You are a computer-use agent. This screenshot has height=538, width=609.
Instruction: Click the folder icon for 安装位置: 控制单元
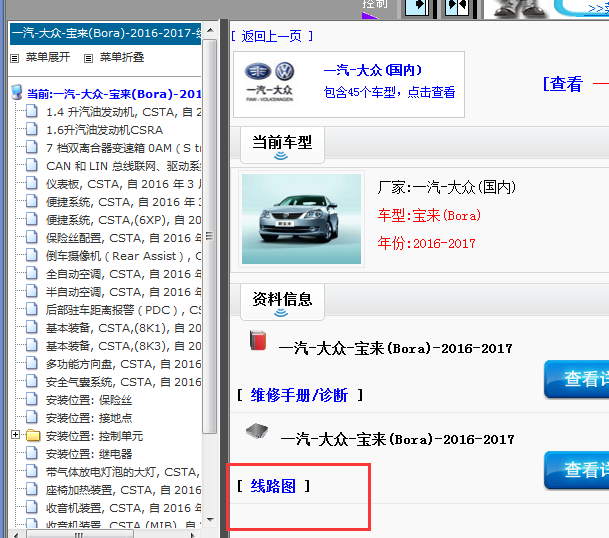point(33,435)
